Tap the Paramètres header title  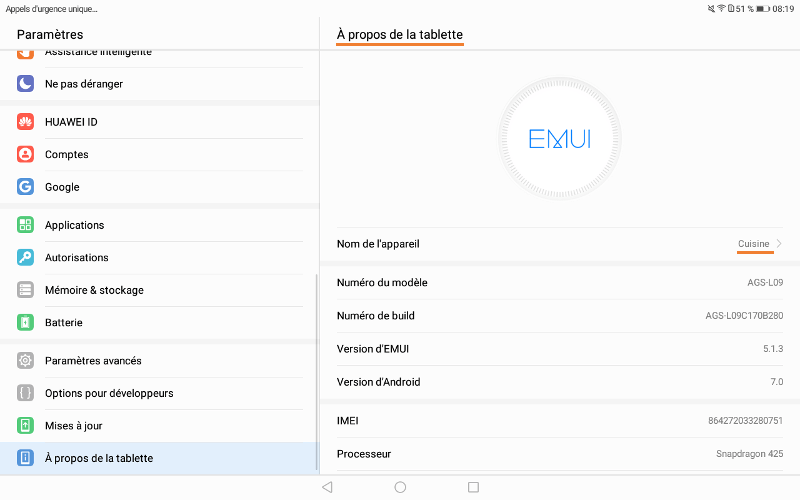tap(50, 35)
